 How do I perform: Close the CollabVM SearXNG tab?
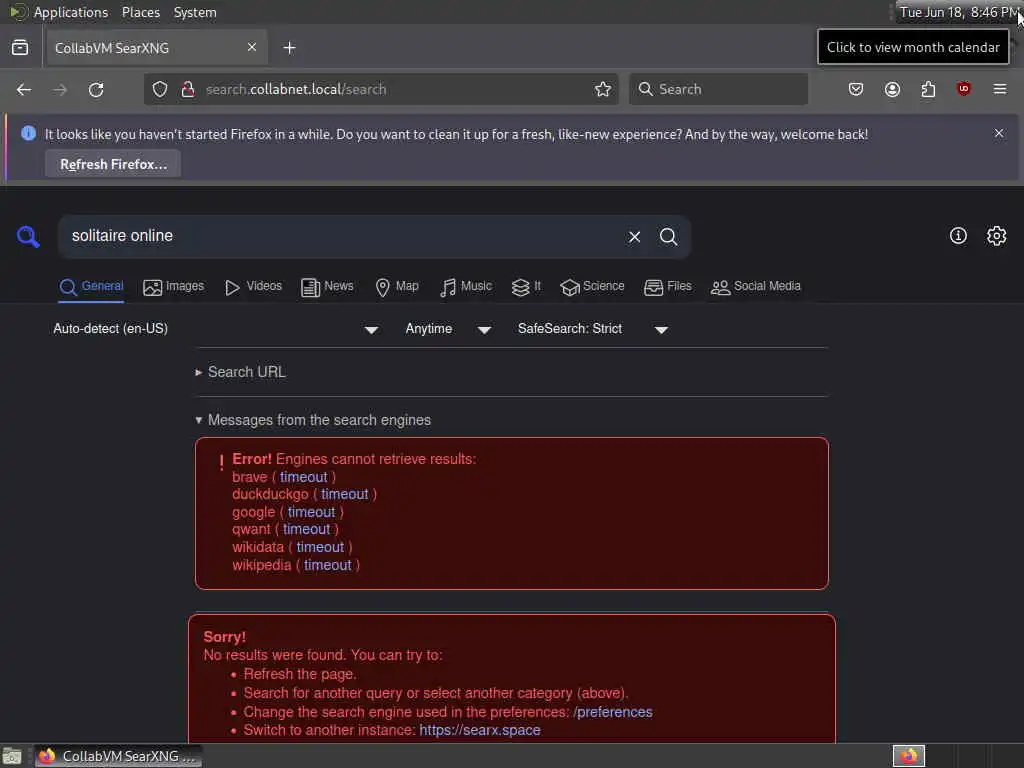(x=252, y=48)
